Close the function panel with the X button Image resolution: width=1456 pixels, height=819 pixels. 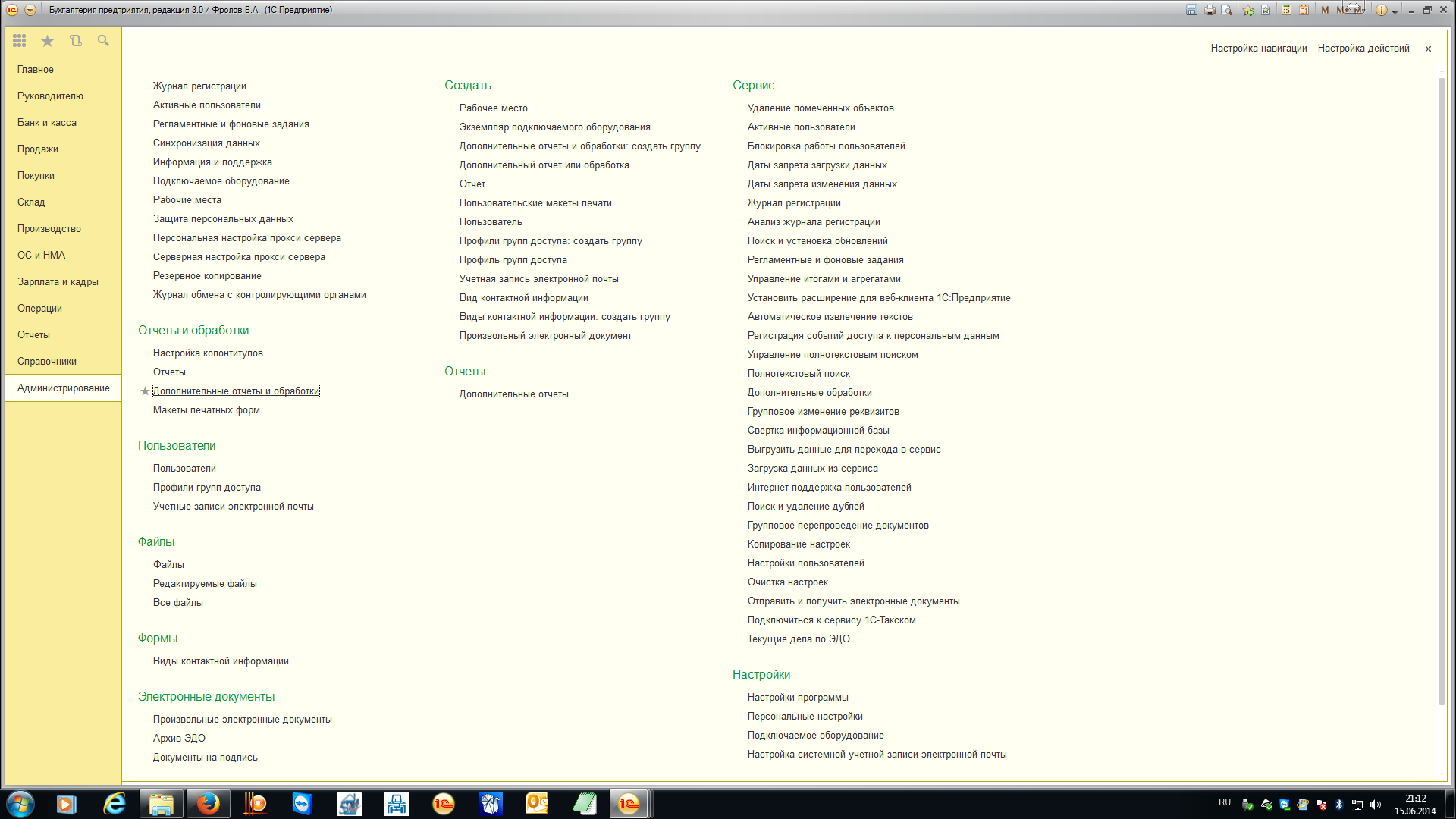point(1428,49)
